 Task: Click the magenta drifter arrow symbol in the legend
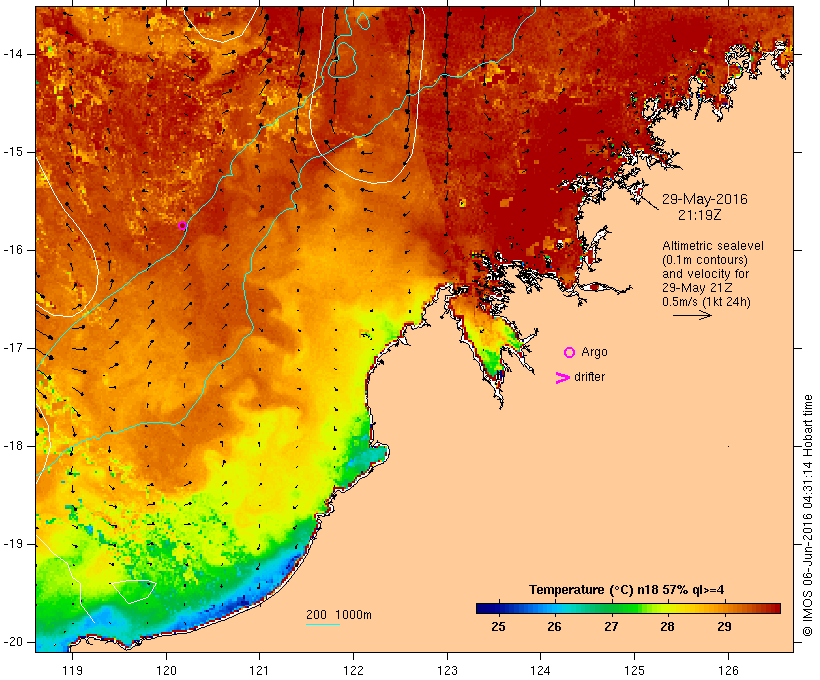pos(563,378)
